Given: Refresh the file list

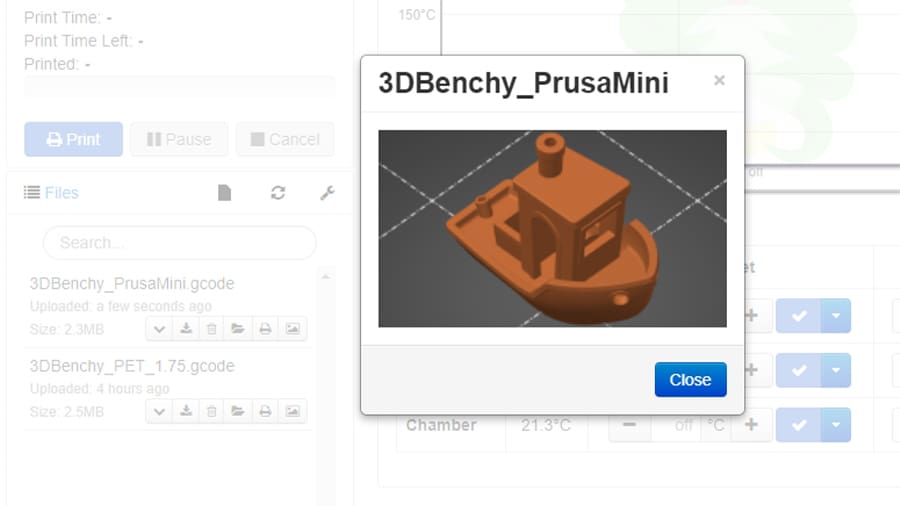Looking at the screenshot, I should (278, 193).
